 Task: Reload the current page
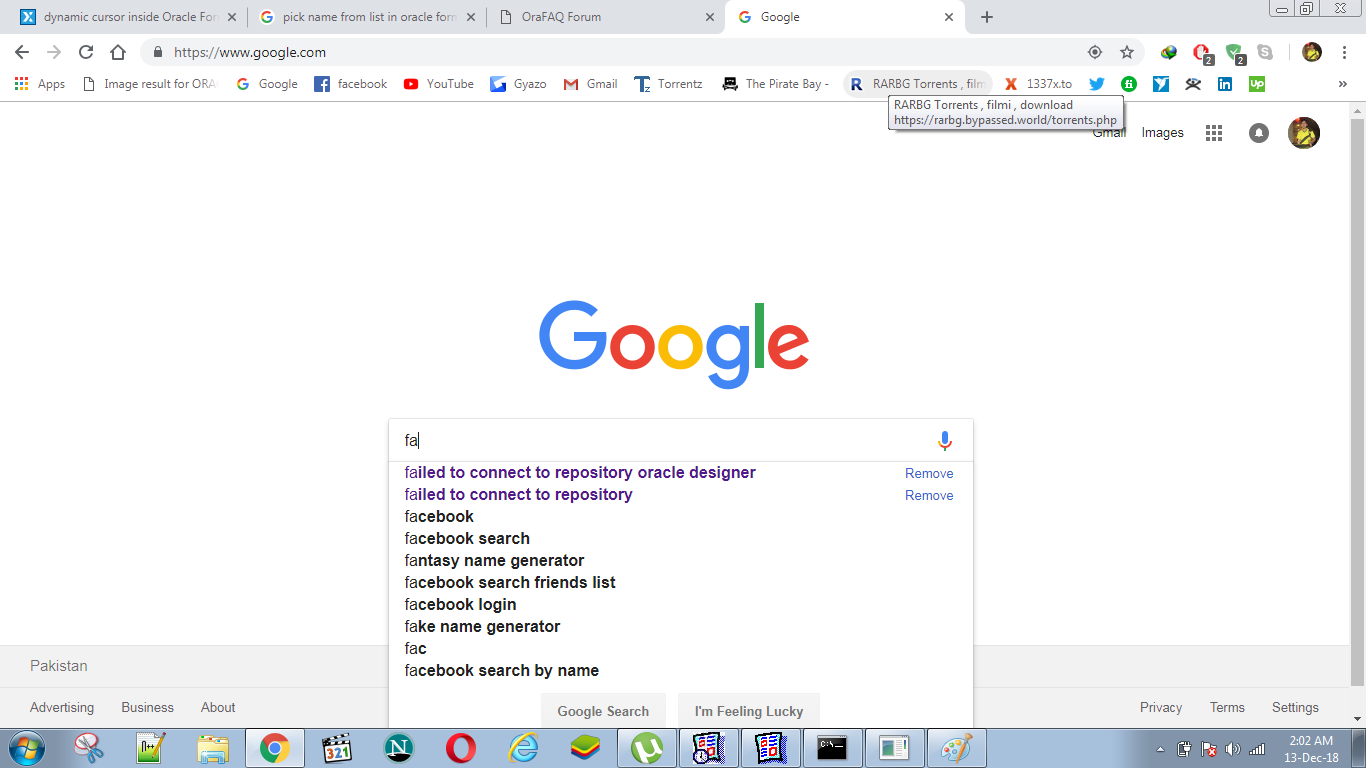pyautogui.click(x=86, y=52)
